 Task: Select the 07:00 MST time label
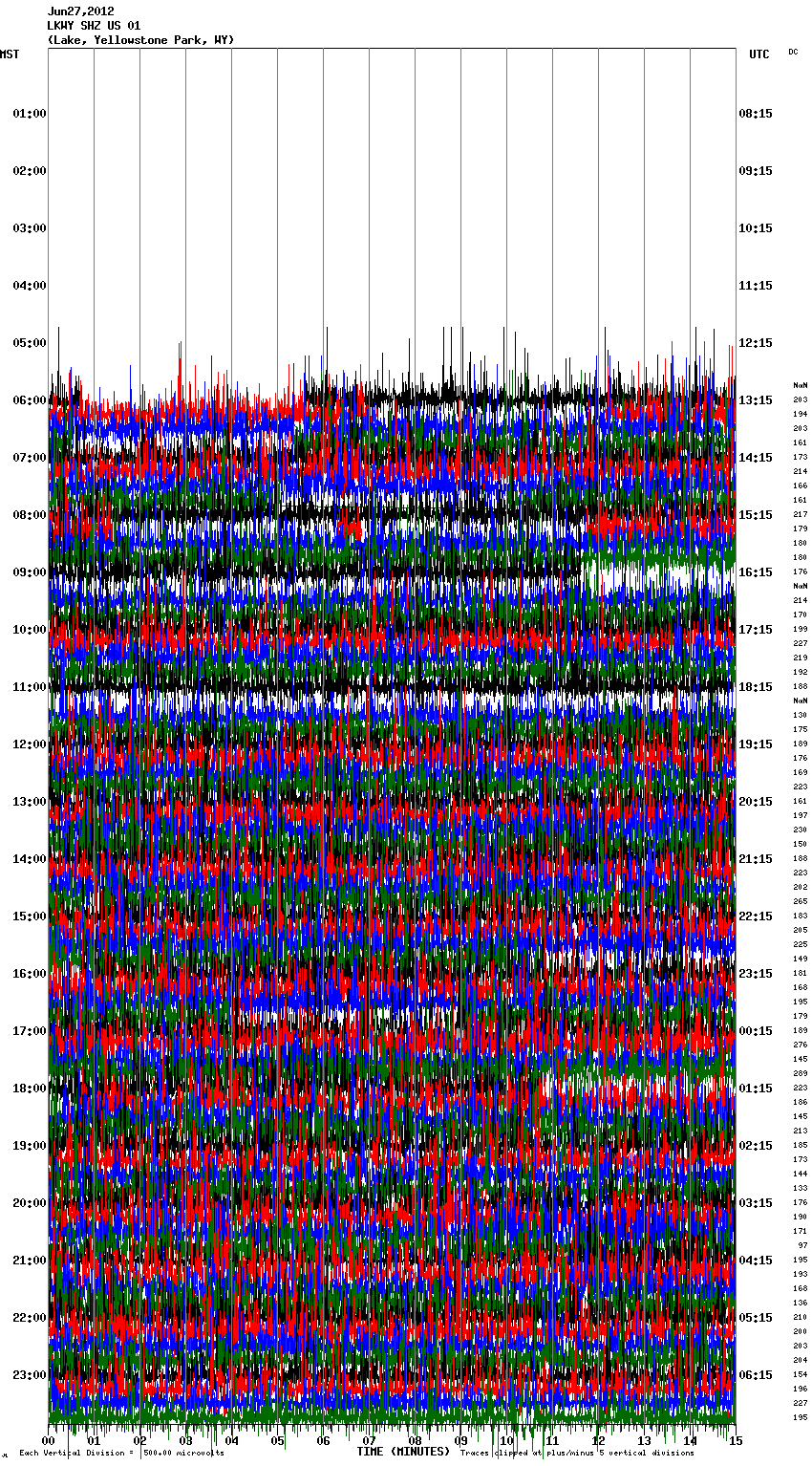tap(30, 458)
